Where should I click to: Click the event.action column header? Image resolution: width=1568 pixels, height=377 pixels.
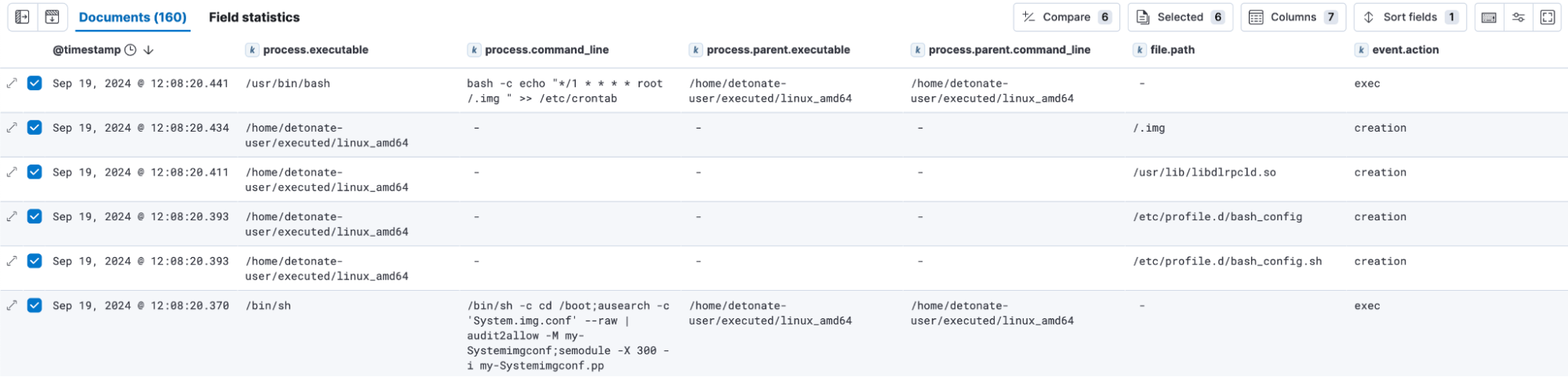(1405, 50)
